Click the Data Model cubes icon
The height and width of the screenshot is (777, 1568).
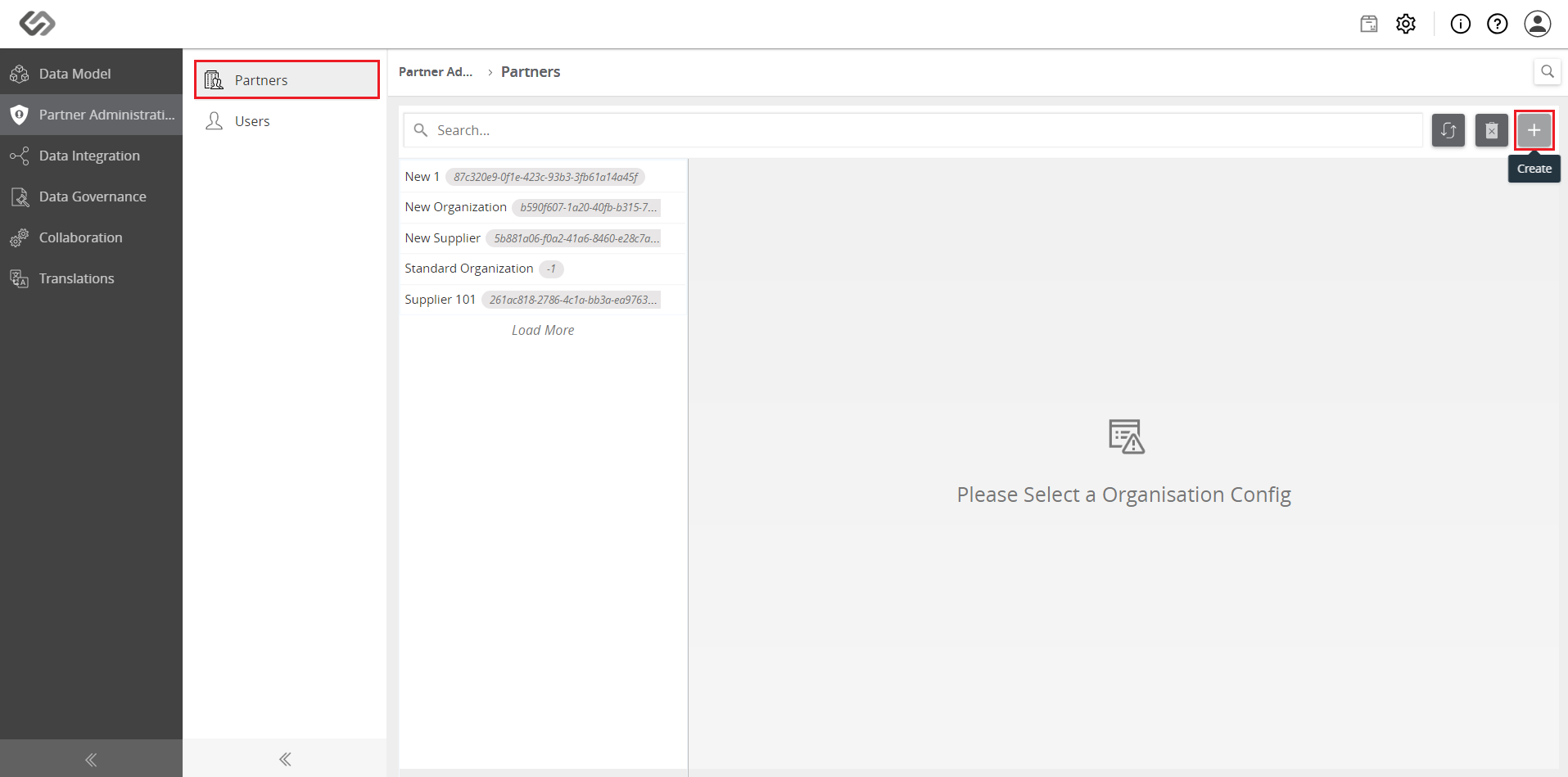(20, 74)
